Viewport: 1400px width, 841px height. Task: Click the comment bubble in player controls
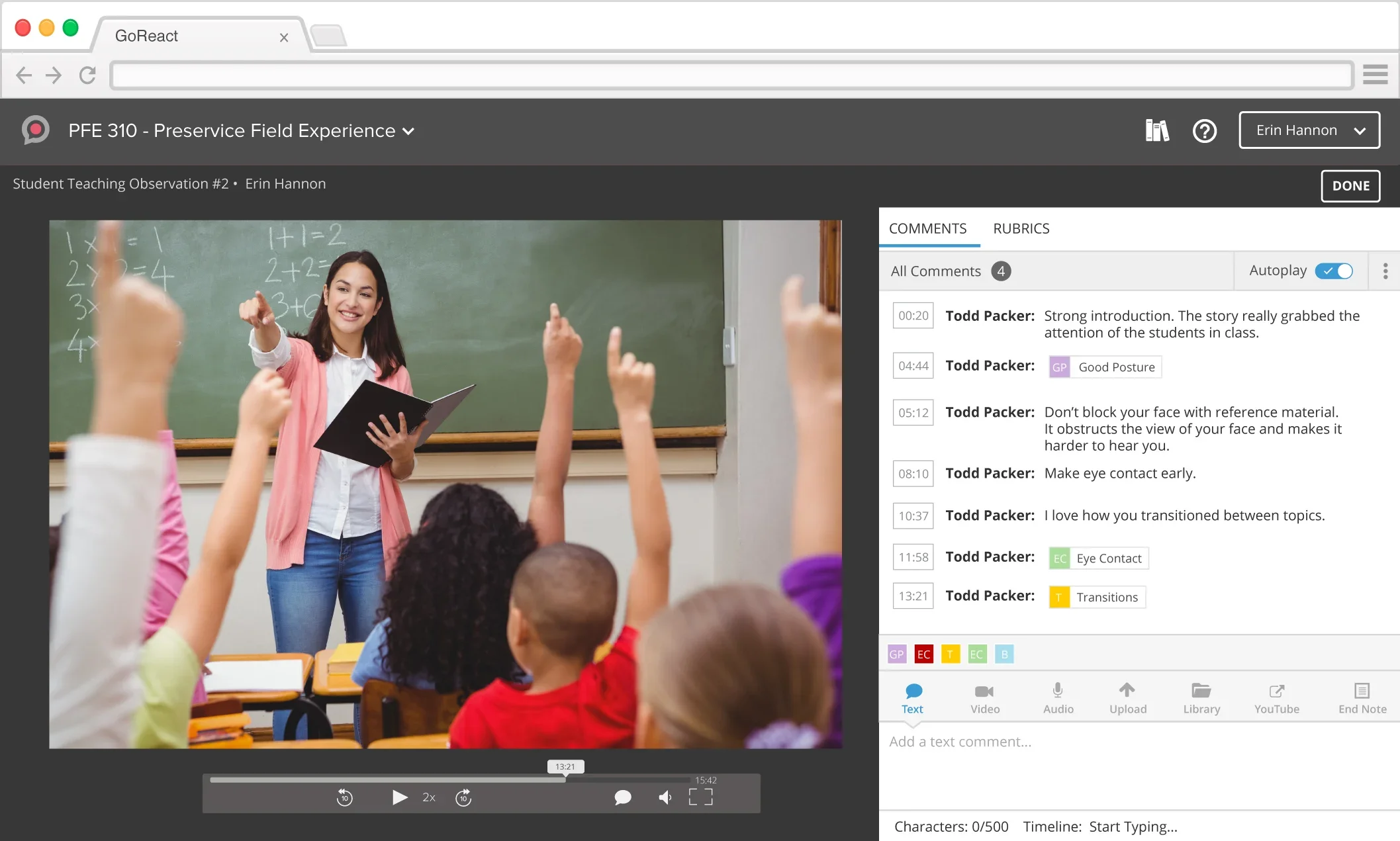tap(622, 797)
